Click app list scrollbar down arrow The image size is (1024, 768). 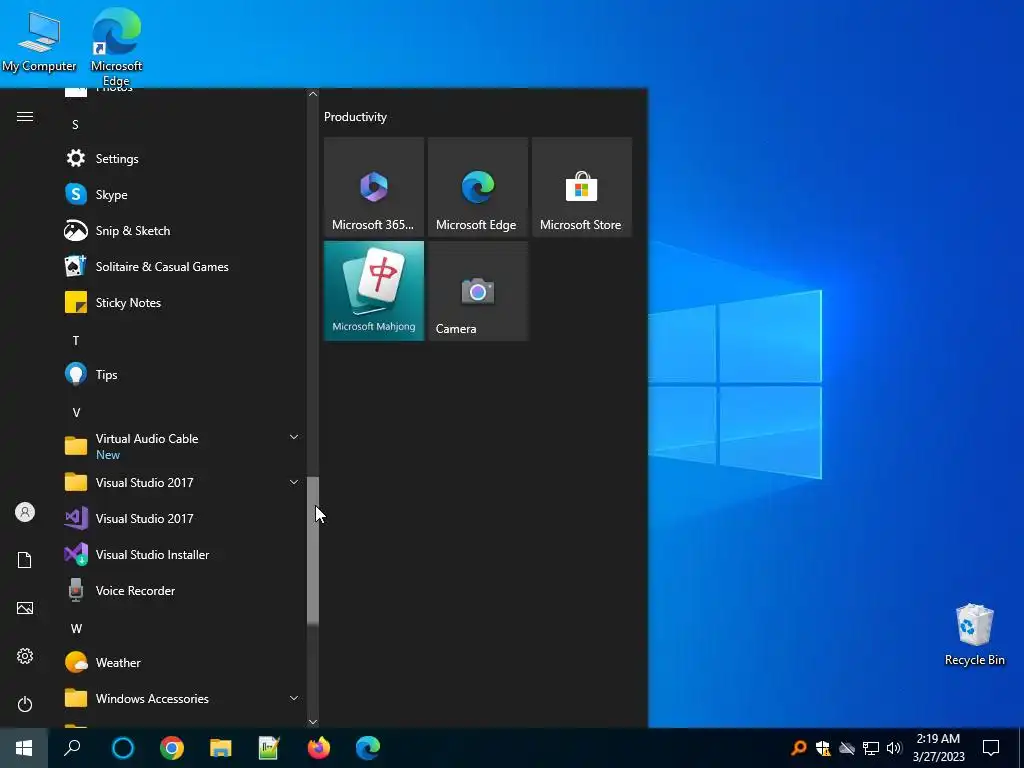pyautogui.click(x=313, y=722)
